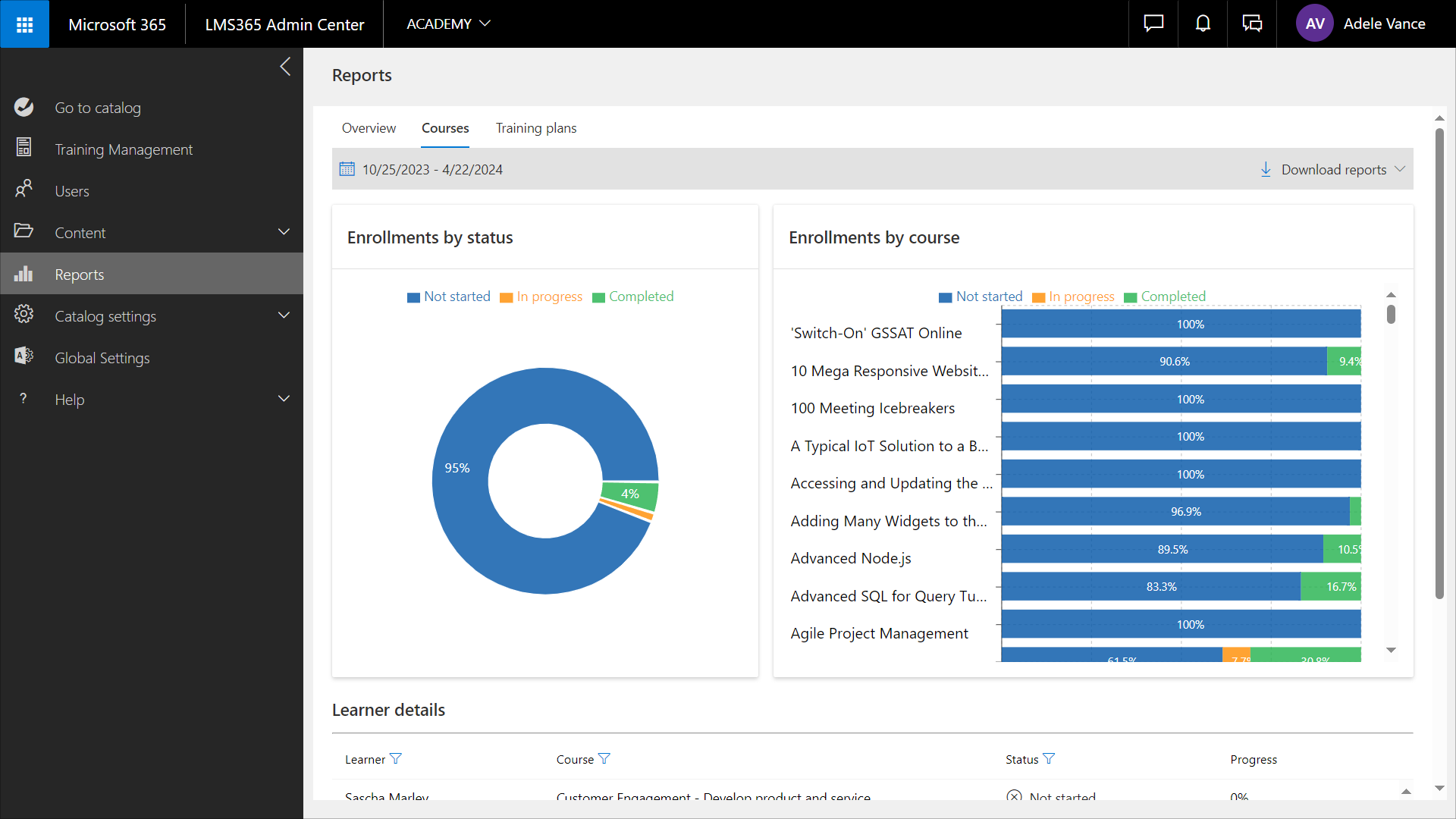The height and width of the screenshot is (819, 1456).
Task: Collapse the sidebar with left chevron
Action: pyautogui.click(x=285, y=67)
